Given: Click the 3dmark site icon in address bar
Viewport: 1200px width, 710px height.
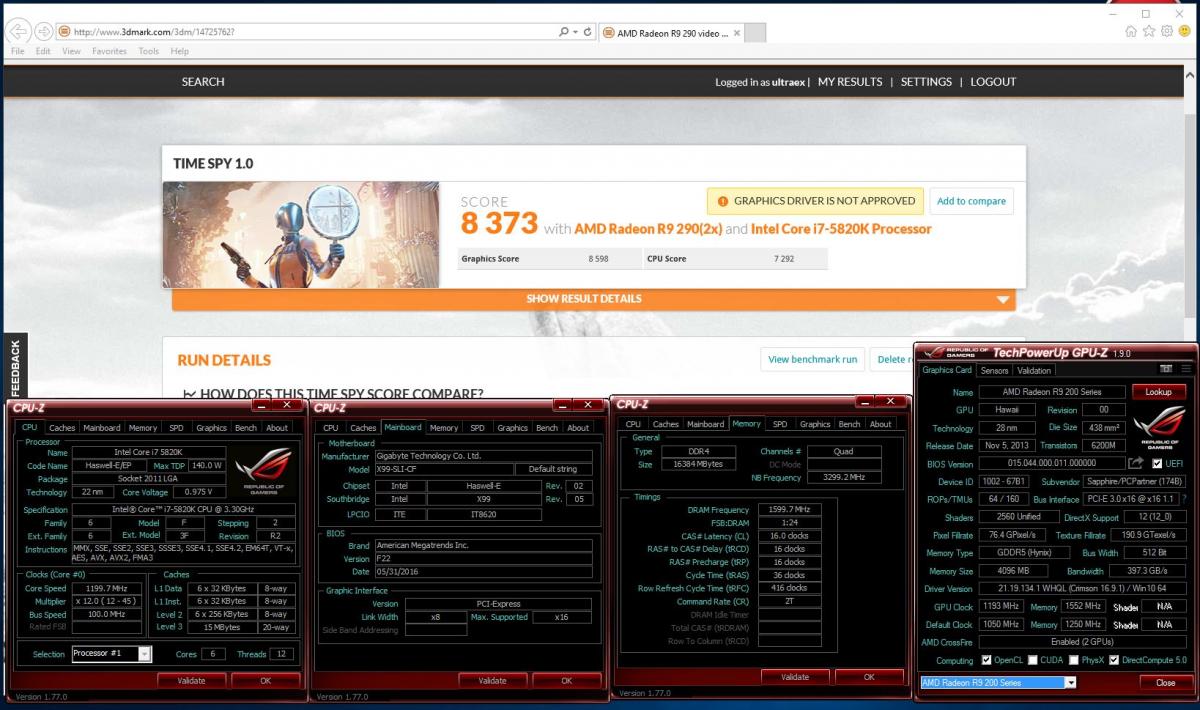Looking at the screenshot, I should (x=64, y=32).
